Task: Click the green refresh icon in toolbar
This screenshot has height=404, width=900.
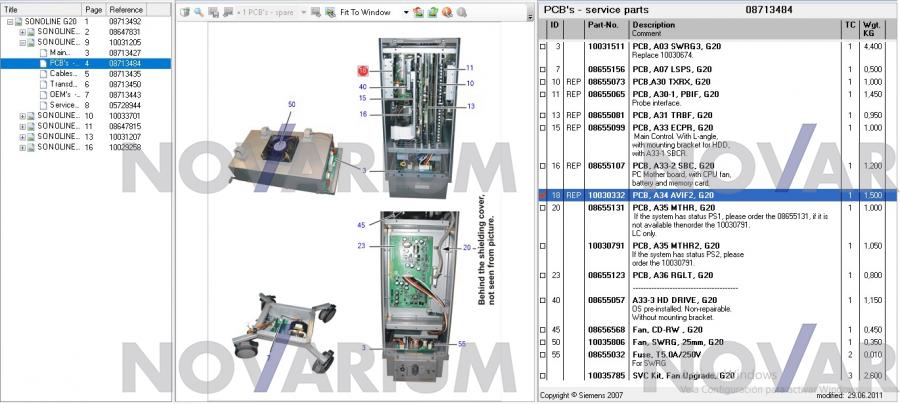Action: [432, 12]
